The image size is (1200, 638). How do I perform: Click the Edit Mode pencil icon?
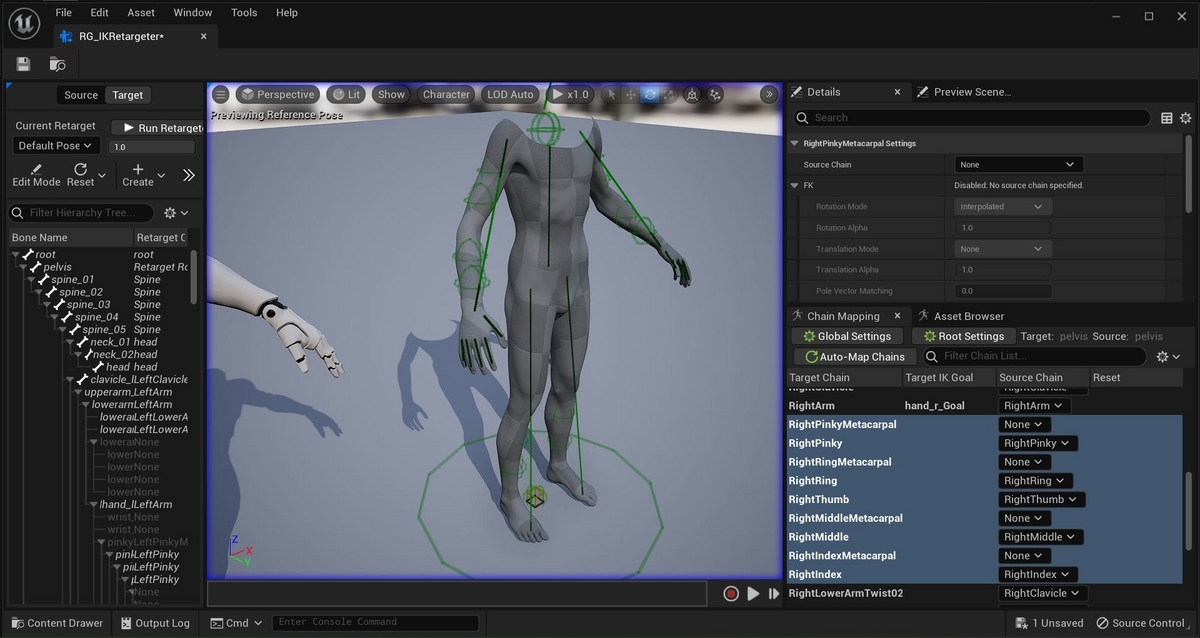pos(36,169)
